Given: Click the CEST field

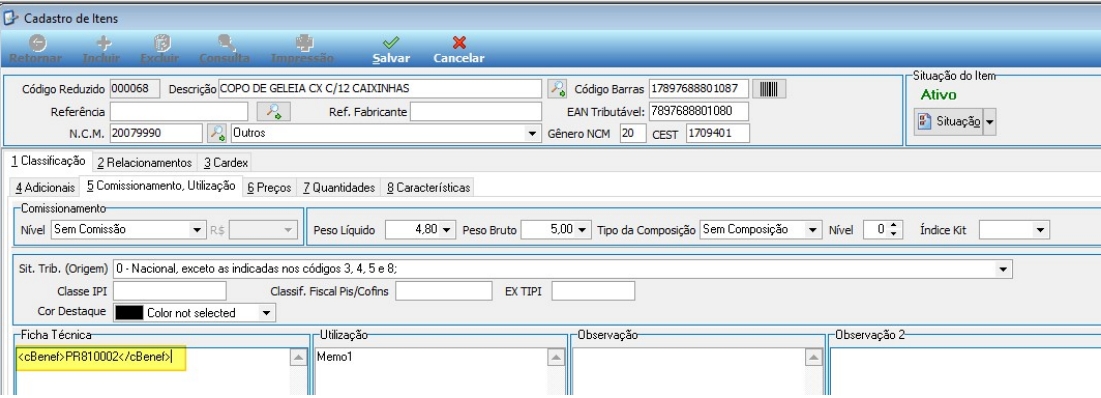Looking at the screenshot, I should point(717,133).
